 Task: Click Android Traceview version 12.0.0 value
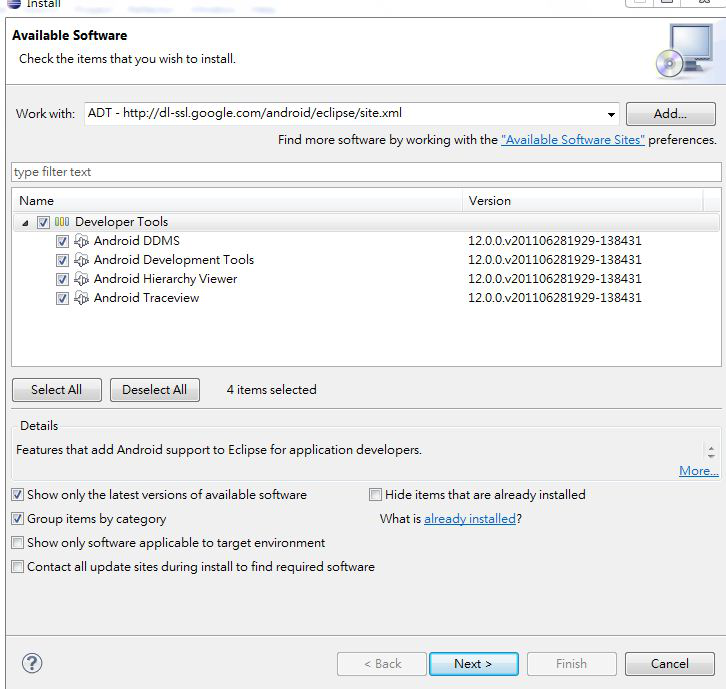[x=555, y=298]
